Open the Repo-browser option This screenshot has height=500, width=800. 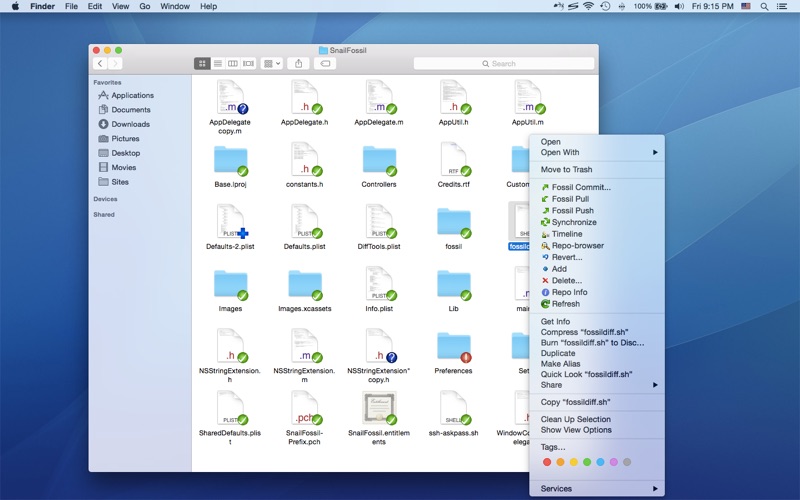click(577, 245)
